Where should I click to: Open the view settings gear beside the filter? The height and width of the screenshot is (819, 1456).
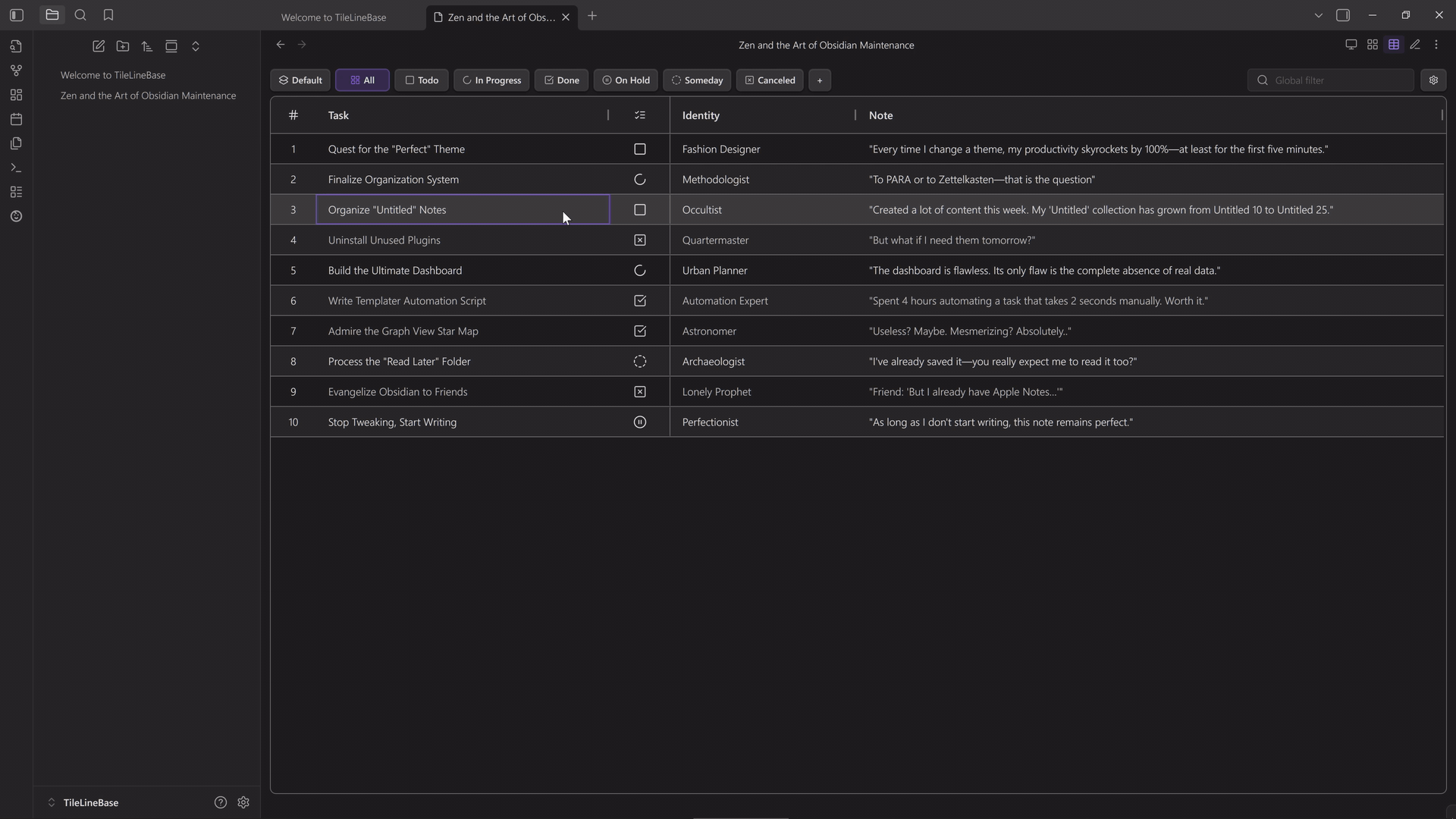point(1433,80)
